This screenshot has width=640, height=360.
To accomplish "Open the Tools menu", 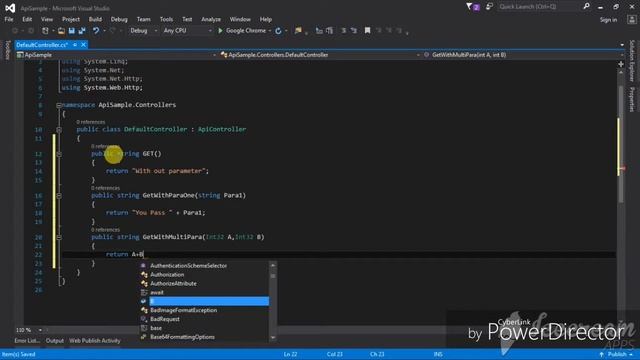I will pos(166,19).
